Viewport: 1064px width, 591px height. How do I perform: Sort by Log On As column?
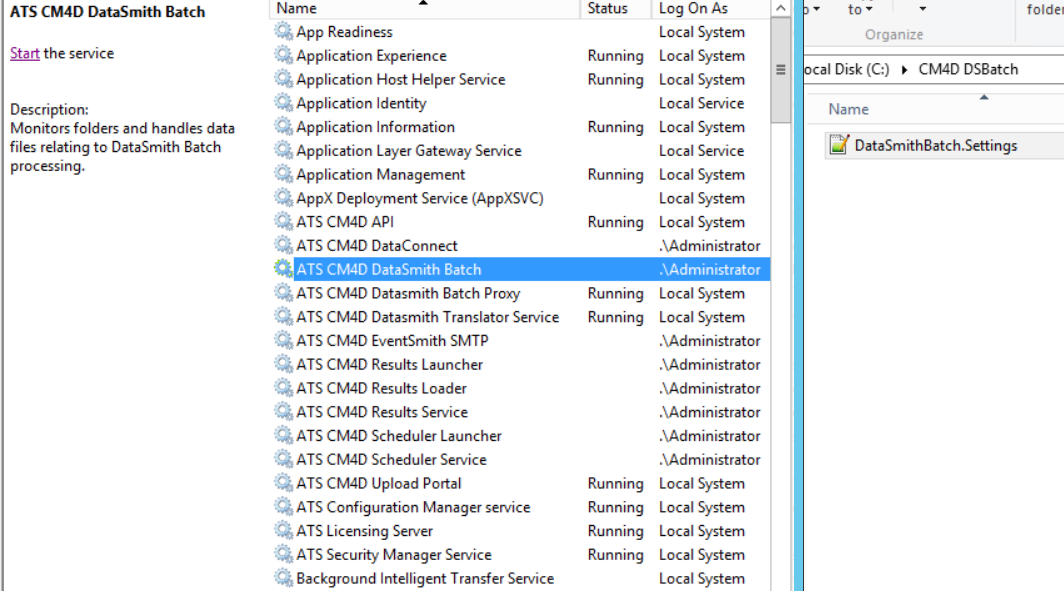point(705,8)
